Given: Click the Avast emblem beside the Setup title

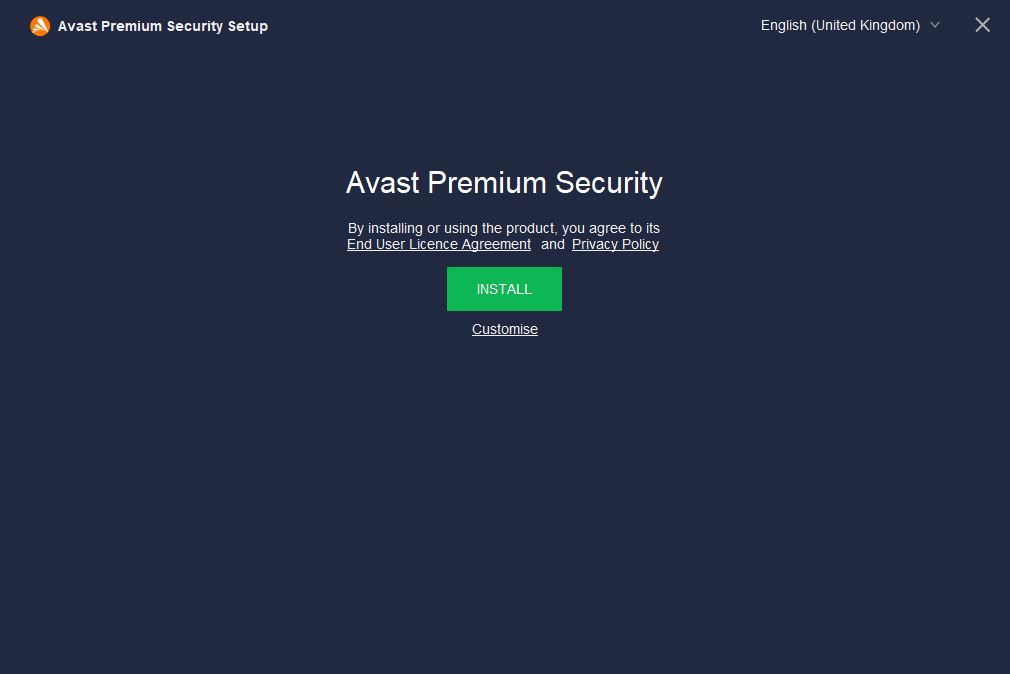Looking at the screenshot, I should (40, 26).
